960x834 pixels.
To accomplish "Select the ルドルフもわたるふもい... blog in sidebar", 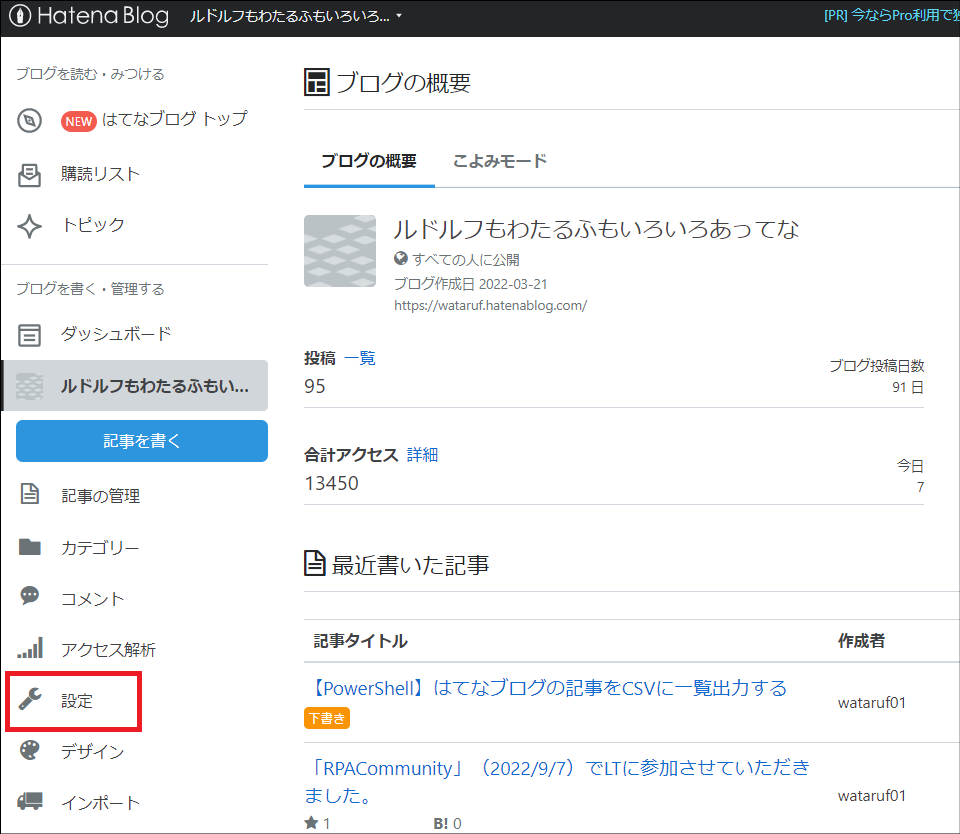I will pyautogui.click(x=136, y=386).
